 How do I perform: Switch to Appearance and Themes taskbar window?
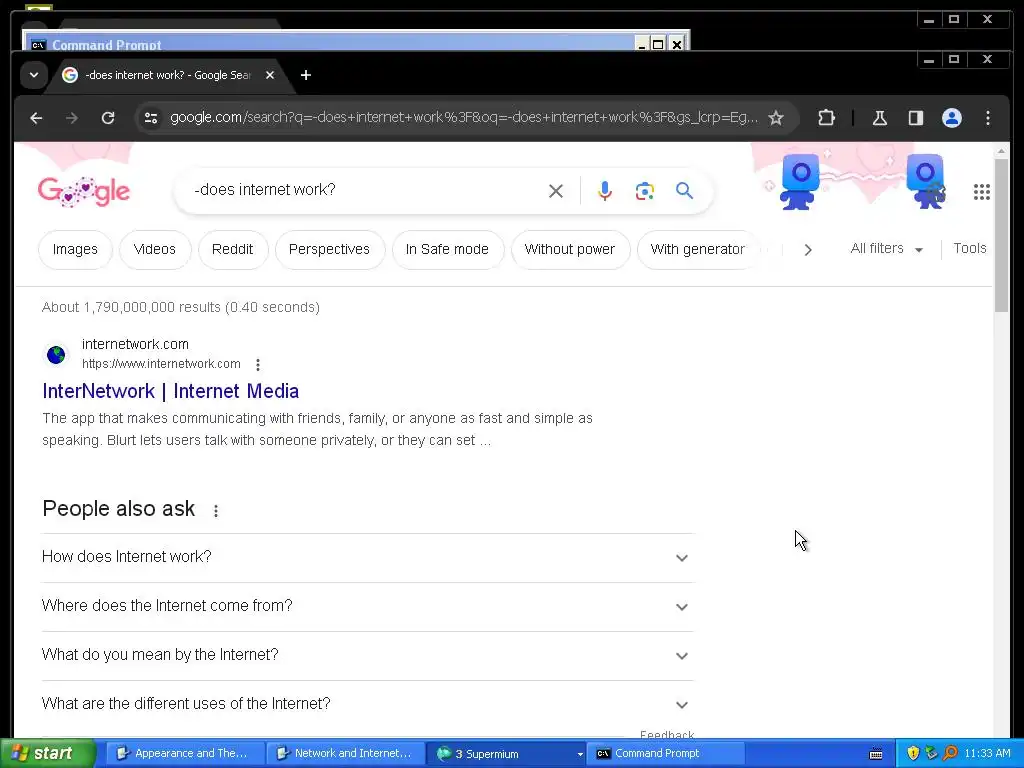click(185, 754)
